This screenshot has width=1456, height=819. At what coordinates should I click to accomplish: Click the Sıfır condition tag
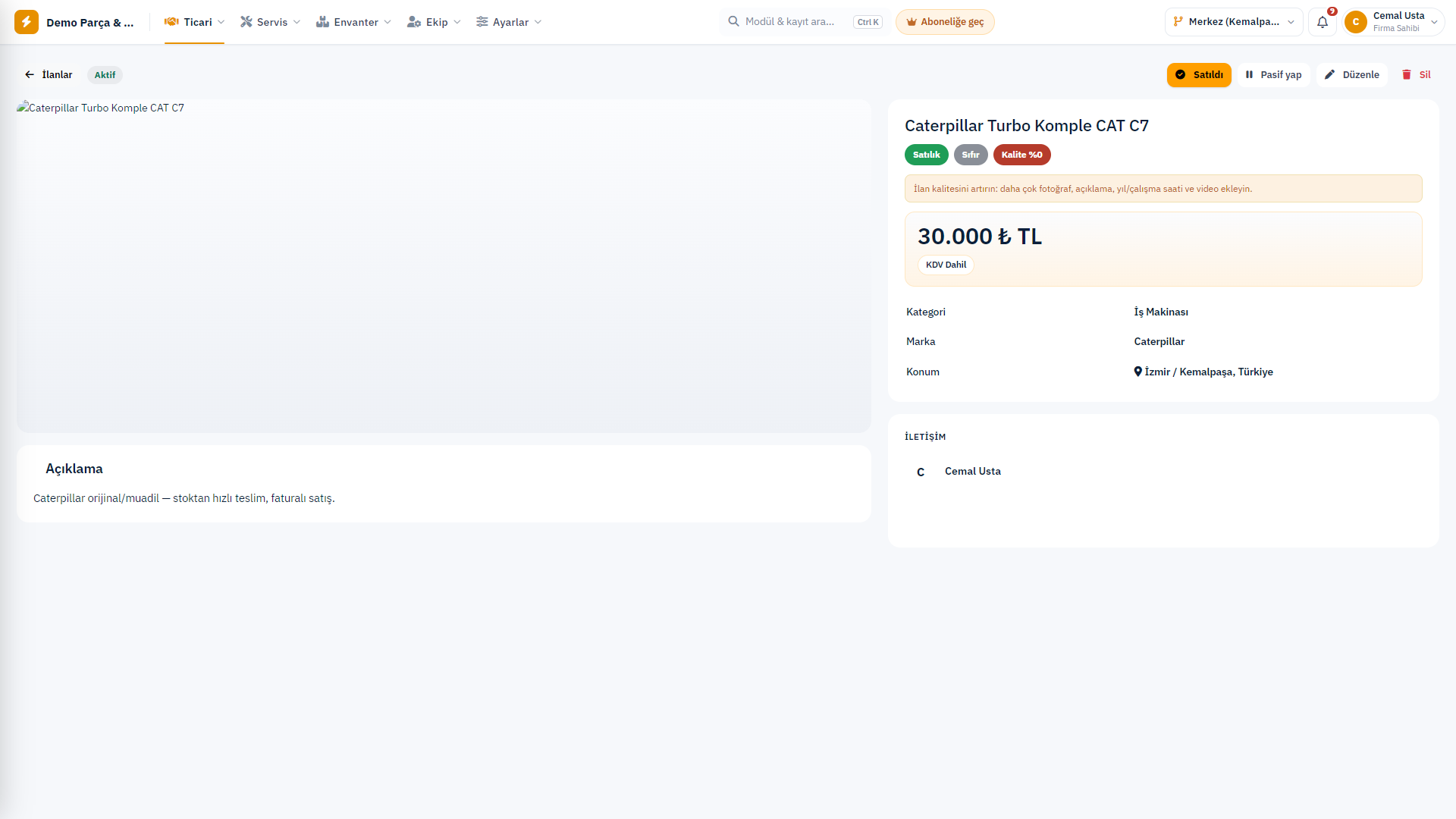click(x=971, y=155)
